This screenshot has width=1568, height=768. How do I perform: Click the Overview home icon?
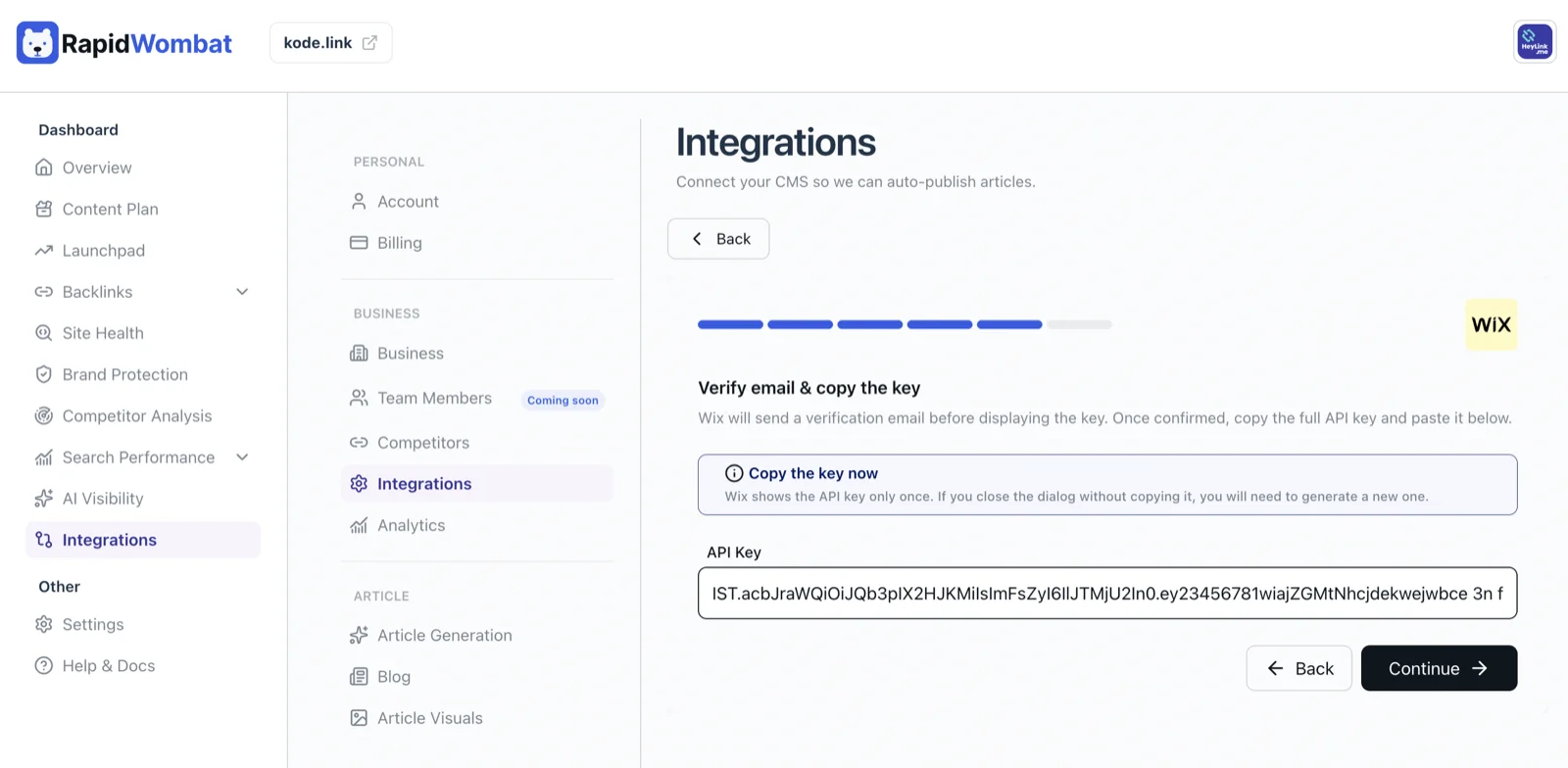click(x=43, y=168)
